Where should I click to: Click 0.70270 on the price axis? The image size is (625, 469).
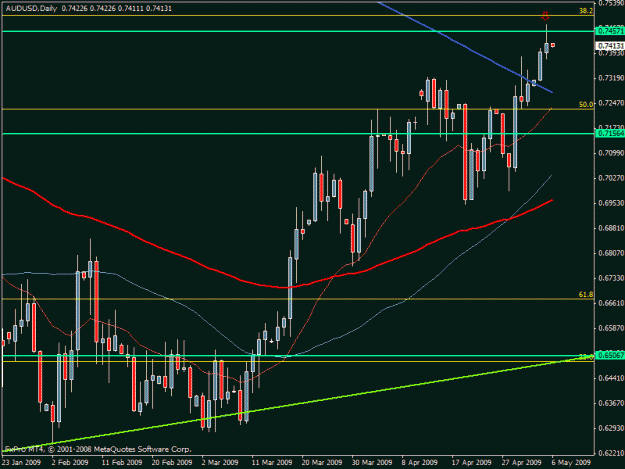(611, 178)
